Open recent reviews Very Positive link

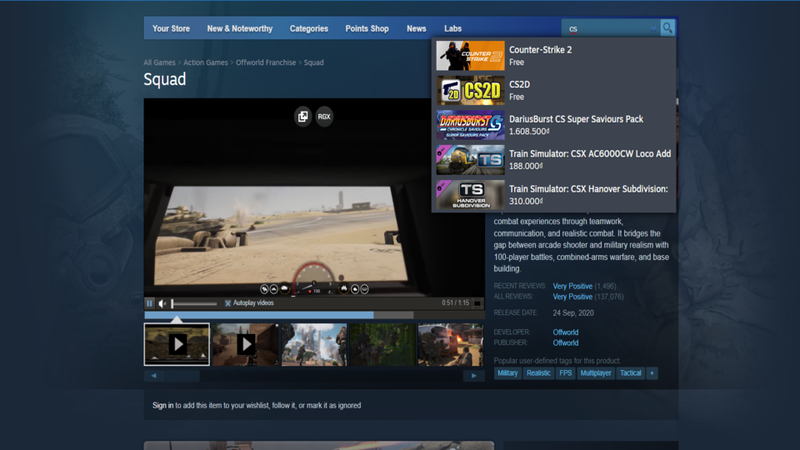(x=572, y=286)
